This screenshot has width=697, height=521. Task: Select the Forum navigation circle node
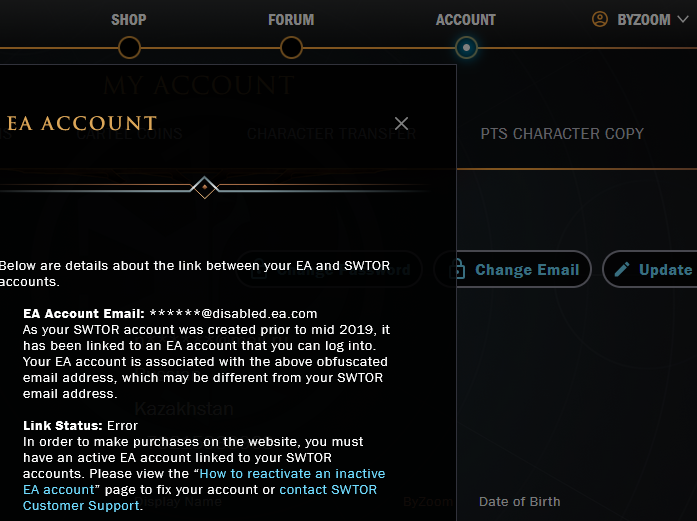tap(291, 47)
